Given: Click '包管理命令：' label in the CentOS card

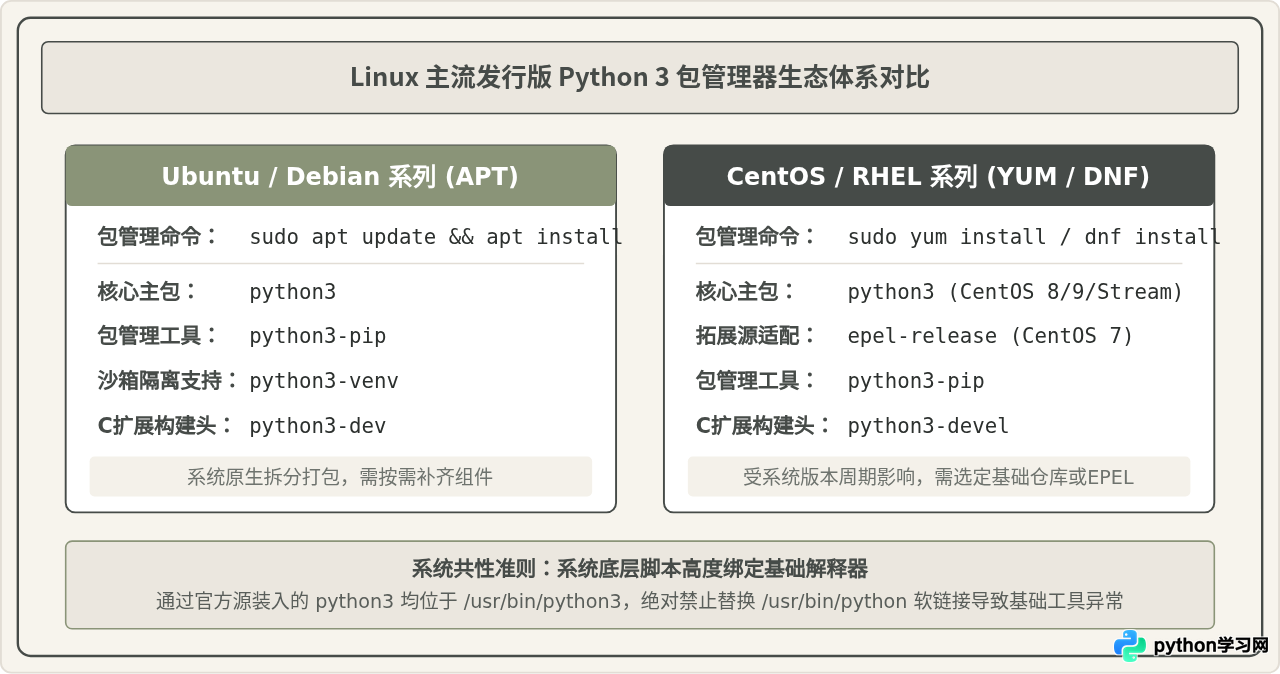Looking at the screenshot, I should [x=756, y=237].
